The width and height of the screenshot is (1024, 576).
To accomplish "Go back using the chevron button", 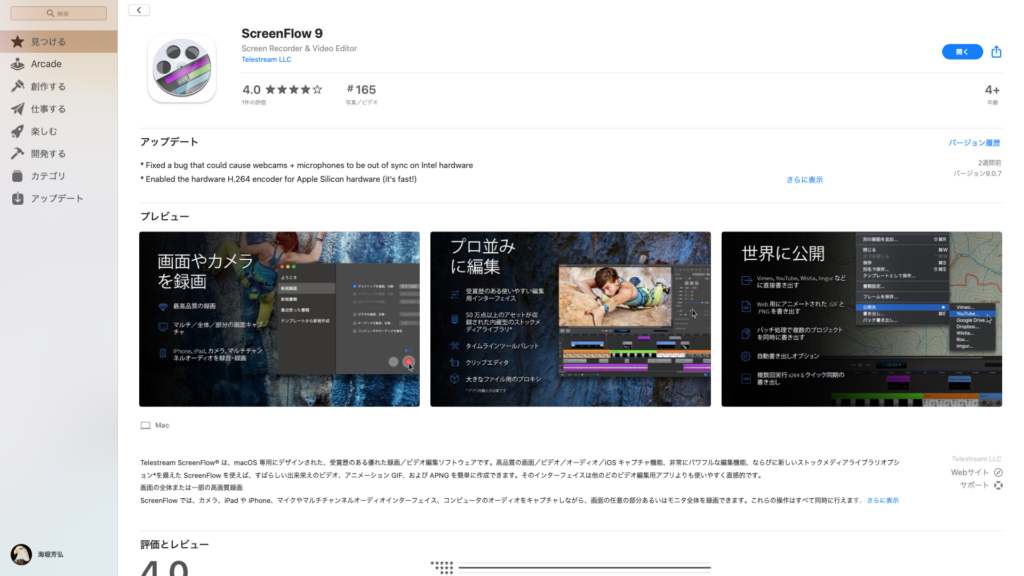I will click(x=138, y=9).
